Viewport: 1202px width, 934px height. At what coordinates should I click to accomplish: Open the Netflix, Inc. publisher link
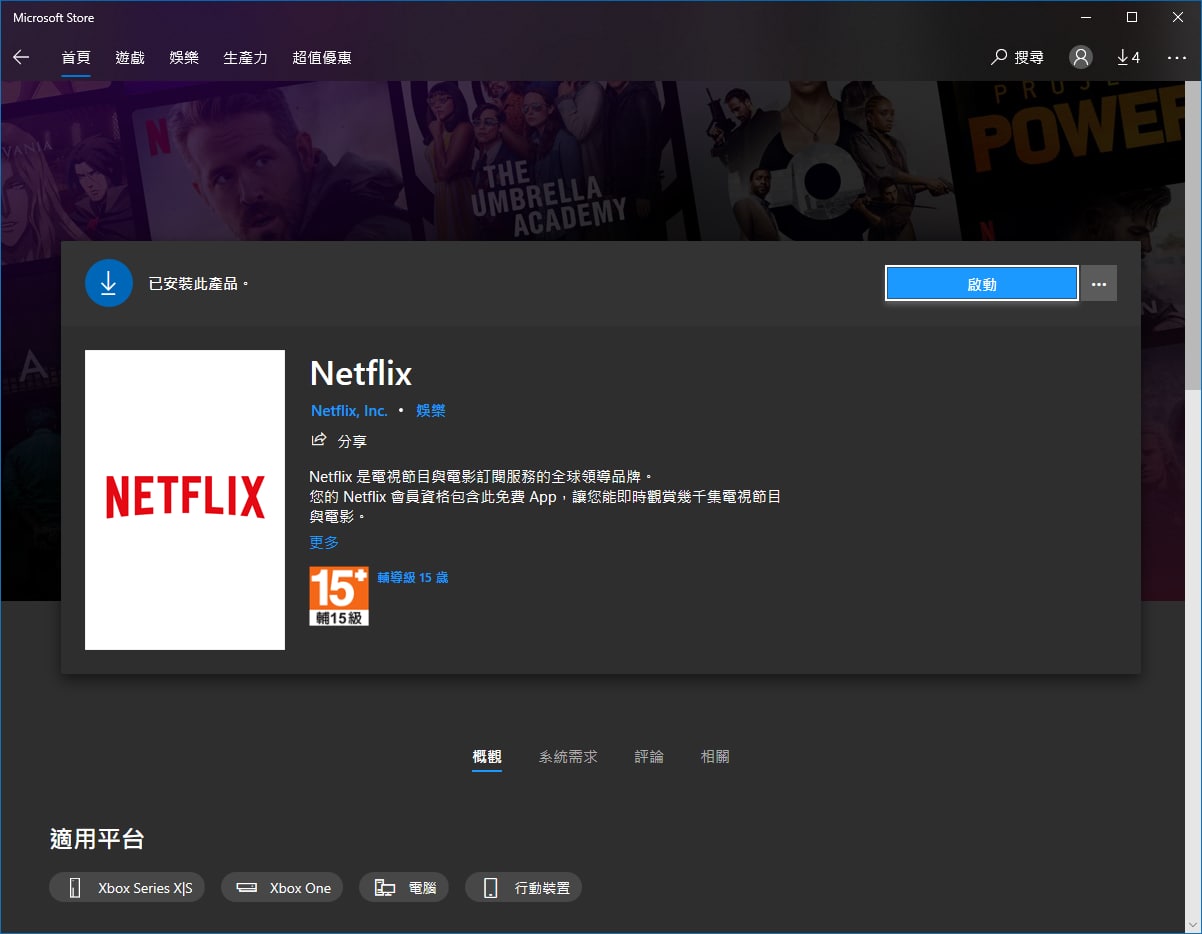pos(349,411)
